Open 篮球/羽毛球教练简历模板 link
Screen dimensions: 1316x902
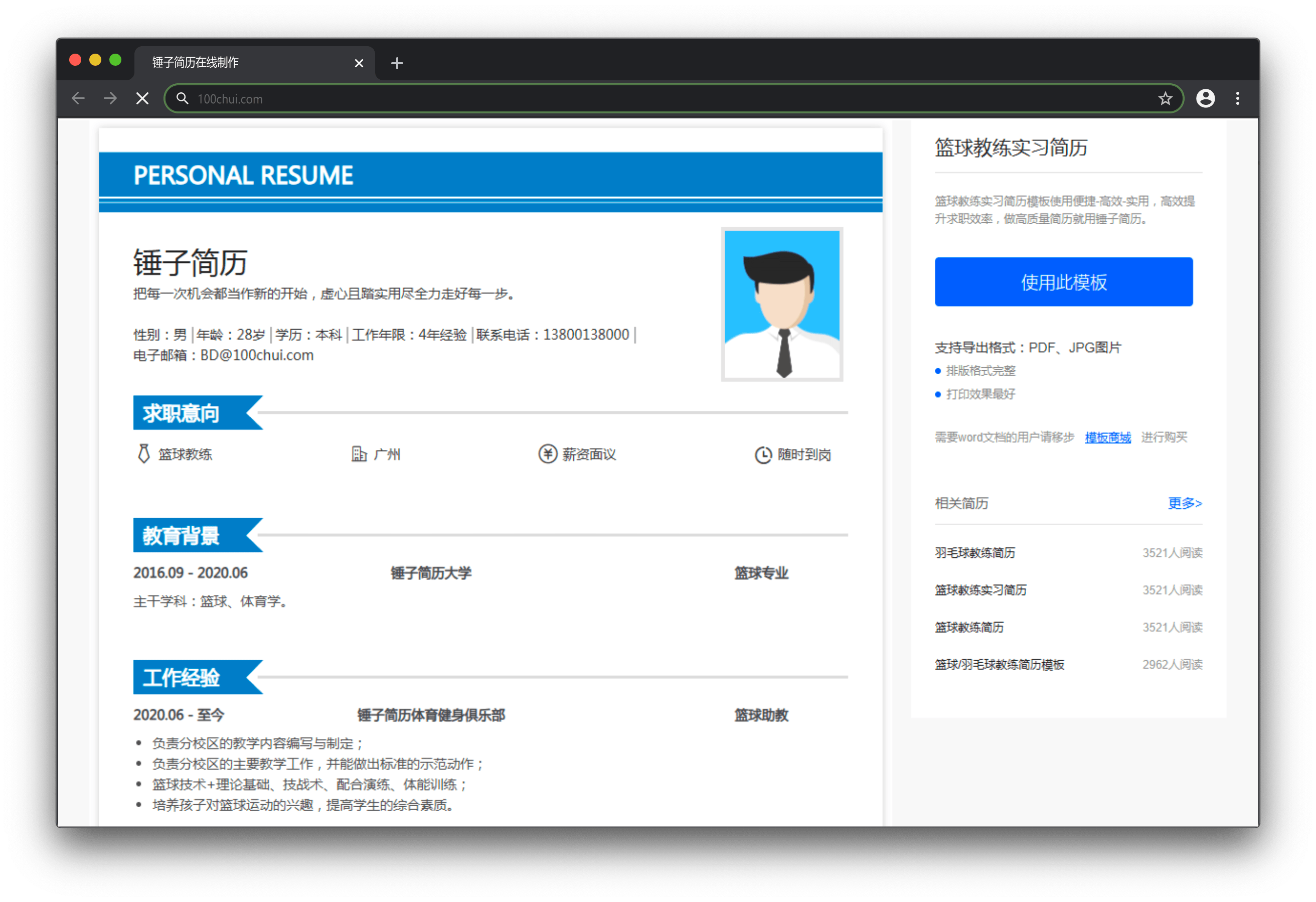(x=999, y=664)
